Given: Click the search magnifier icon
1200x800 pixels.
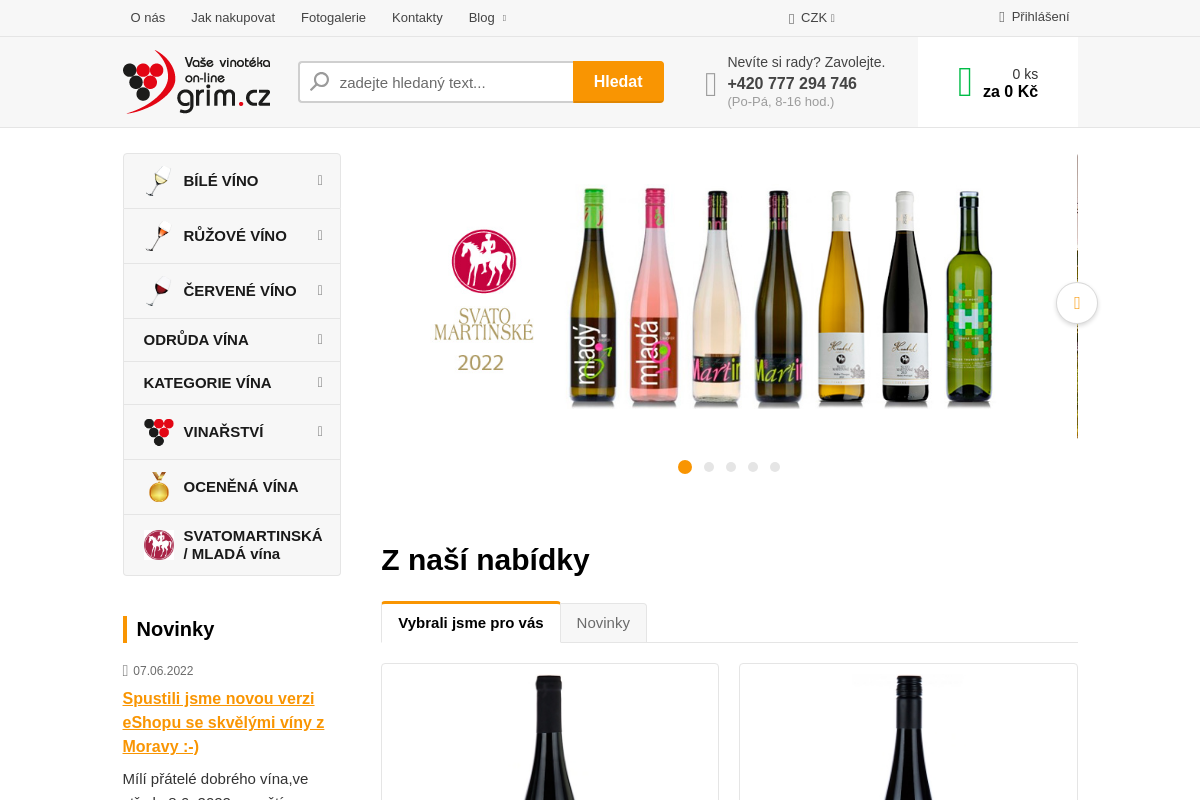Looking at the screenshot, I should click(318, 82).
